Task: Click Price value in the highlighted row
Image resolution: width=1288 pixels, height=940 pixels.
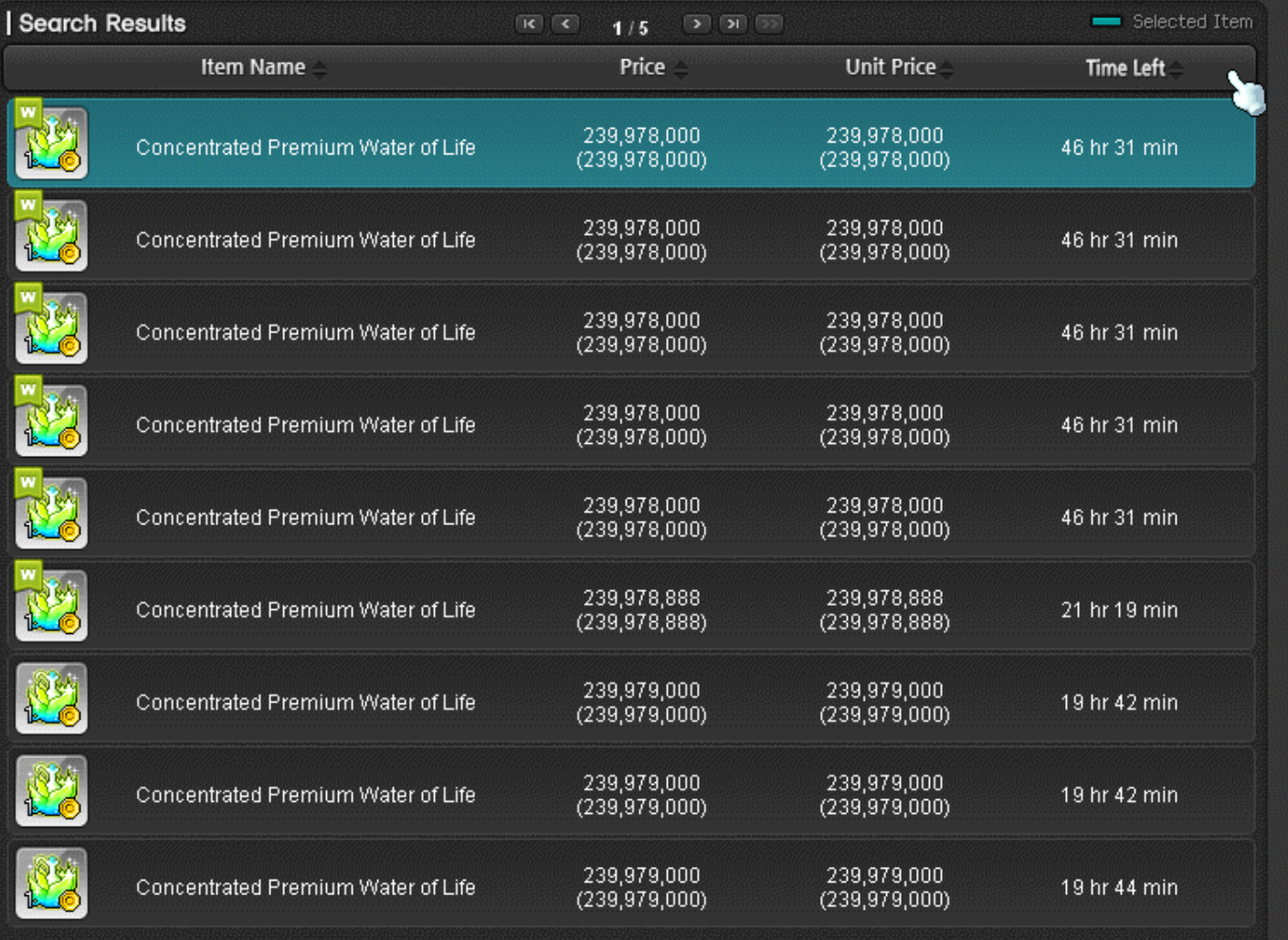Action: pos(641,147)
